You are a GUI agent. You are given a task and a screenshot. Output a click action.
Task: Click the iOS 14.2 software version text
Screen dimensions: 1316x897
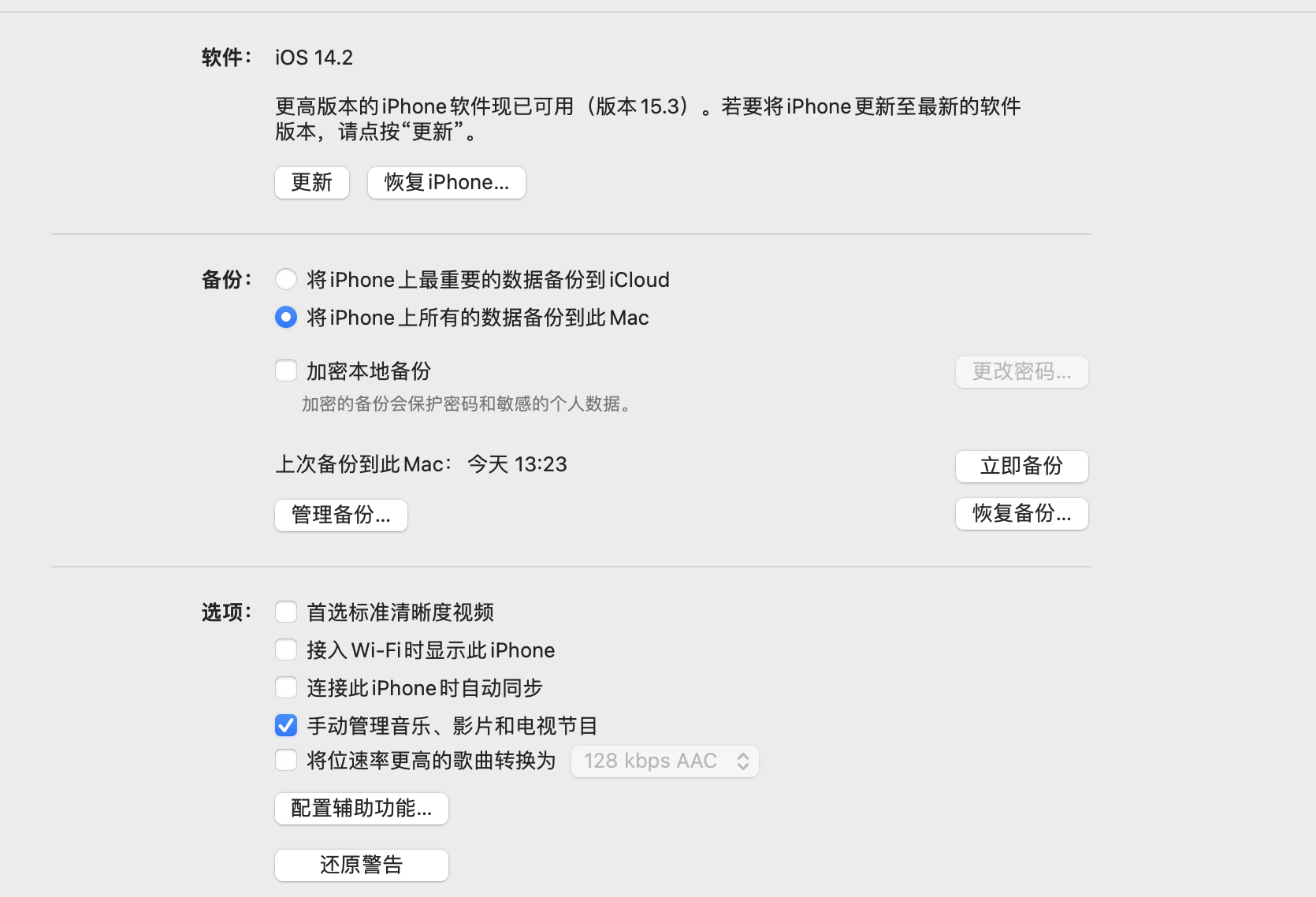coord(314,58)
